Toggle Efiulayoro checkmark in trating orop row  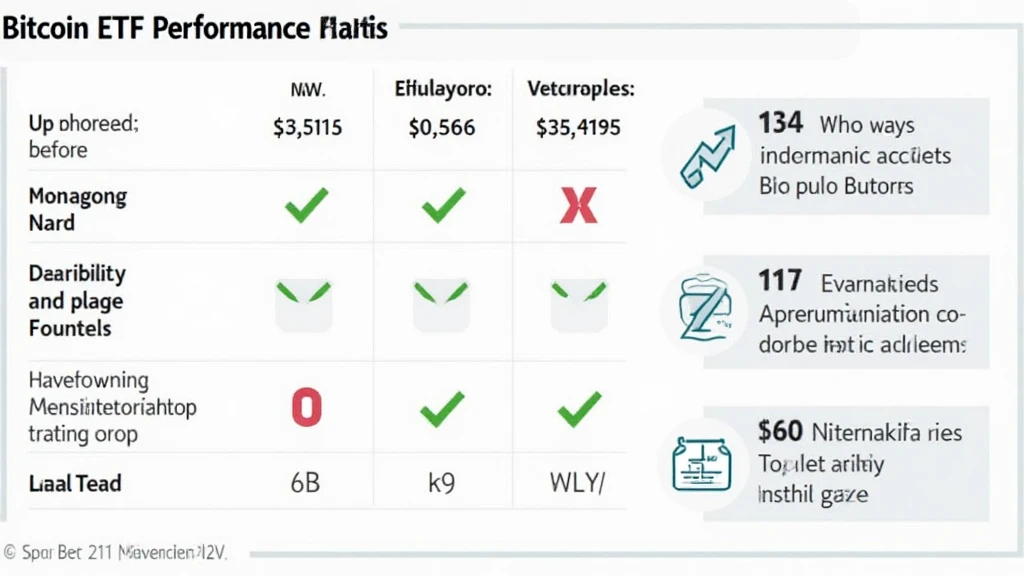(x=442, y=407)
